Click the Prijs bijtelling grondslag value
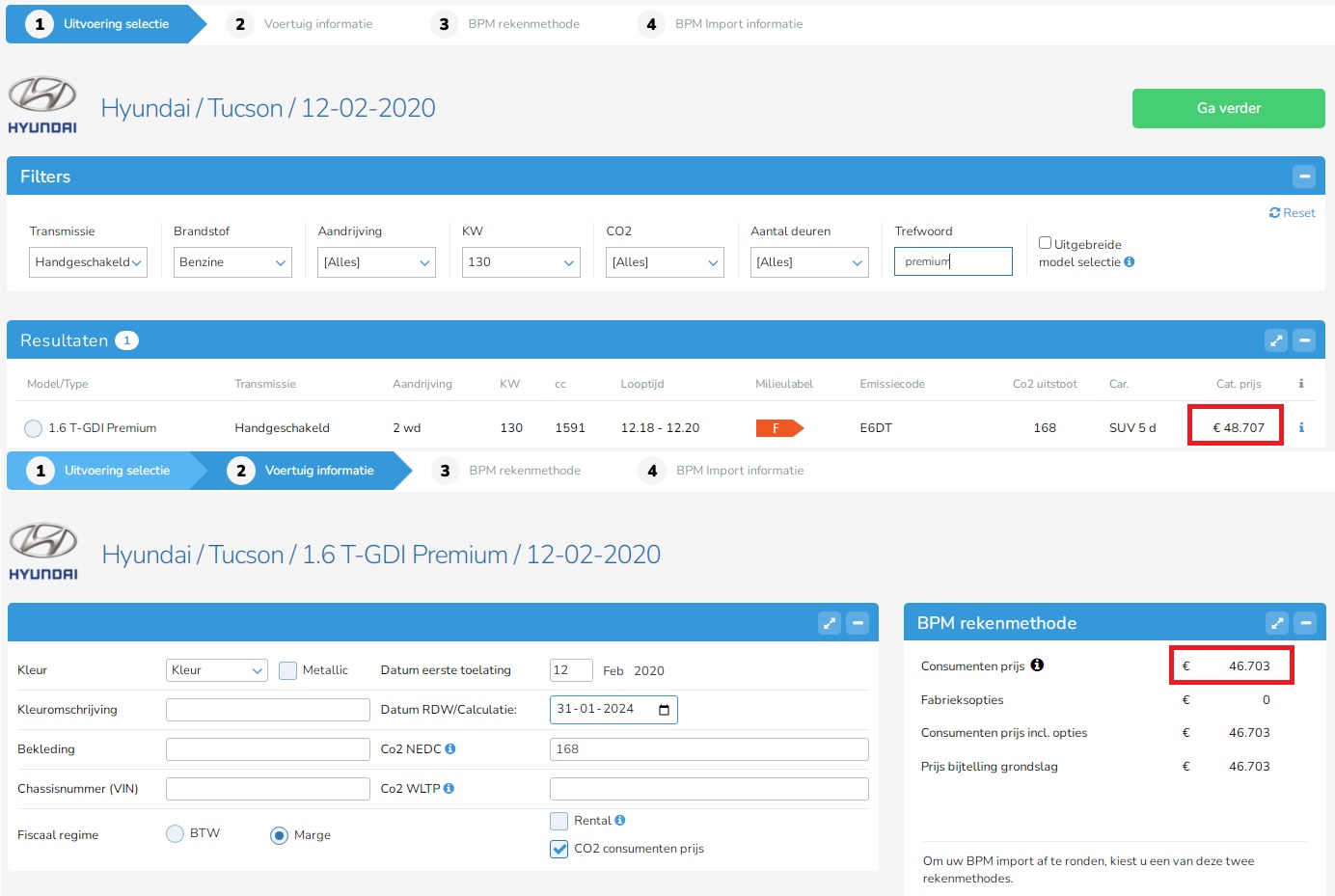1335x896 pixels. [1249, 767]
